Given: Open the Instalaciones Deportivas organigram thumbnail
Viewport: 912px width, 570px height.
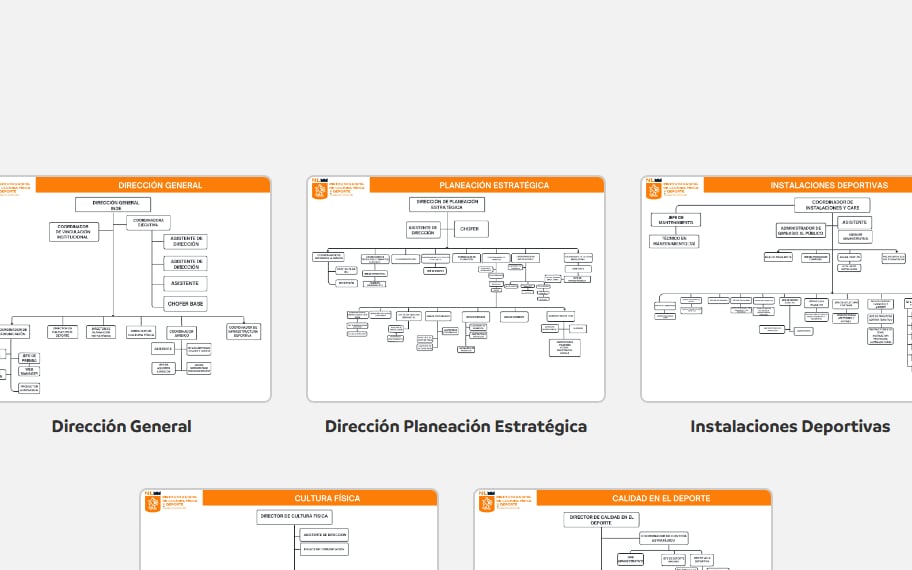Looking at the screenshot, I should point(776,288).
